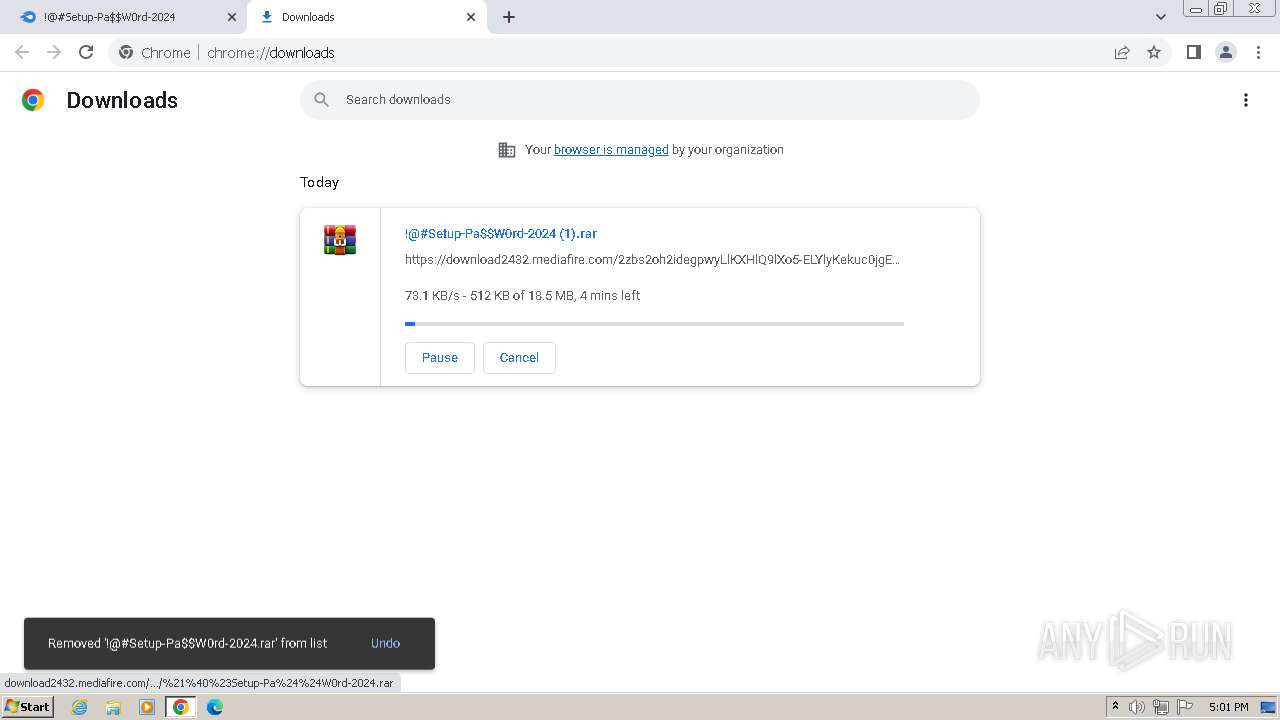Undo the removal from list

[x=385, y=643]
